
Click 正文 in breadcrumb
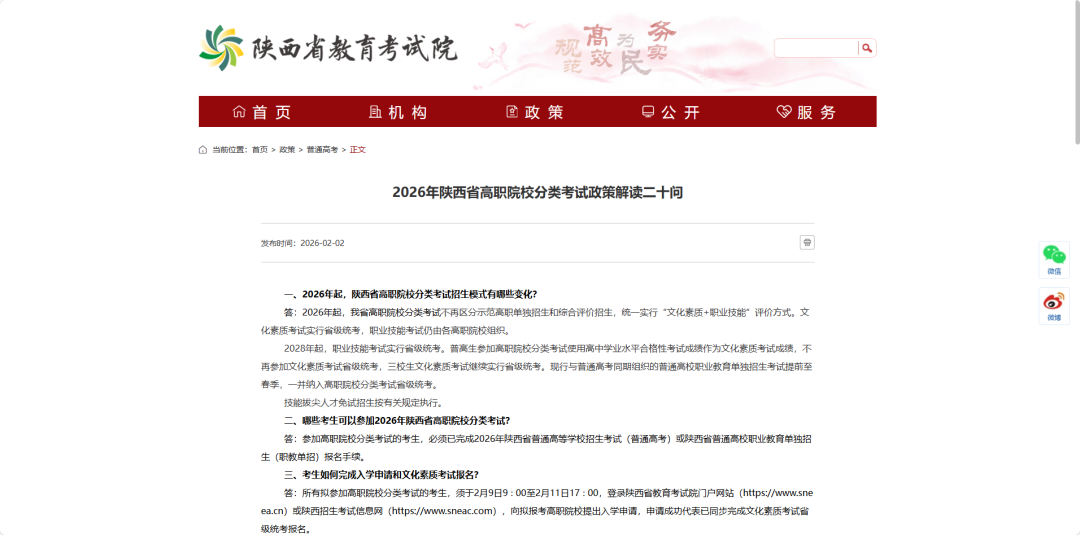pyautogui.click(x=357, y=149)
